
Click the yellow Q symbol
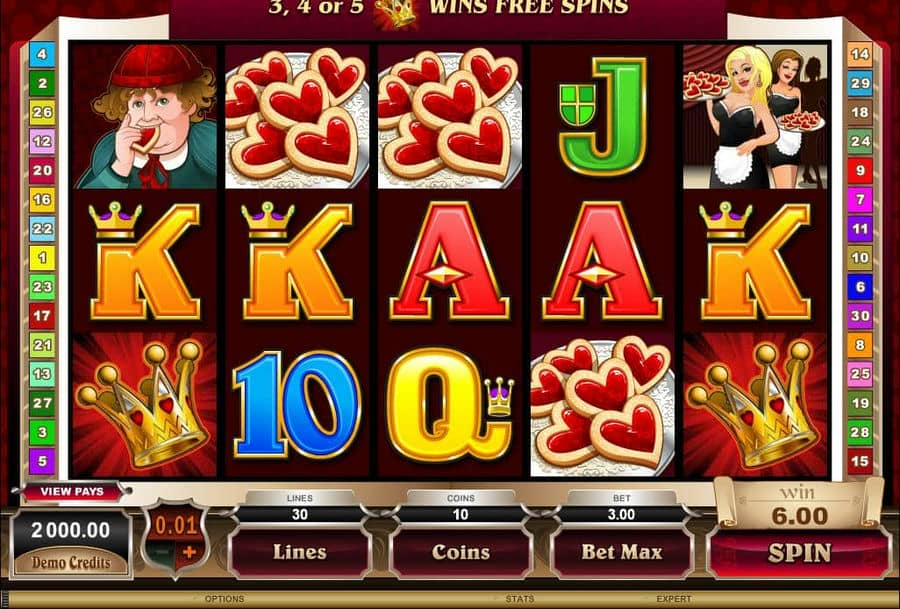point(449,404)
